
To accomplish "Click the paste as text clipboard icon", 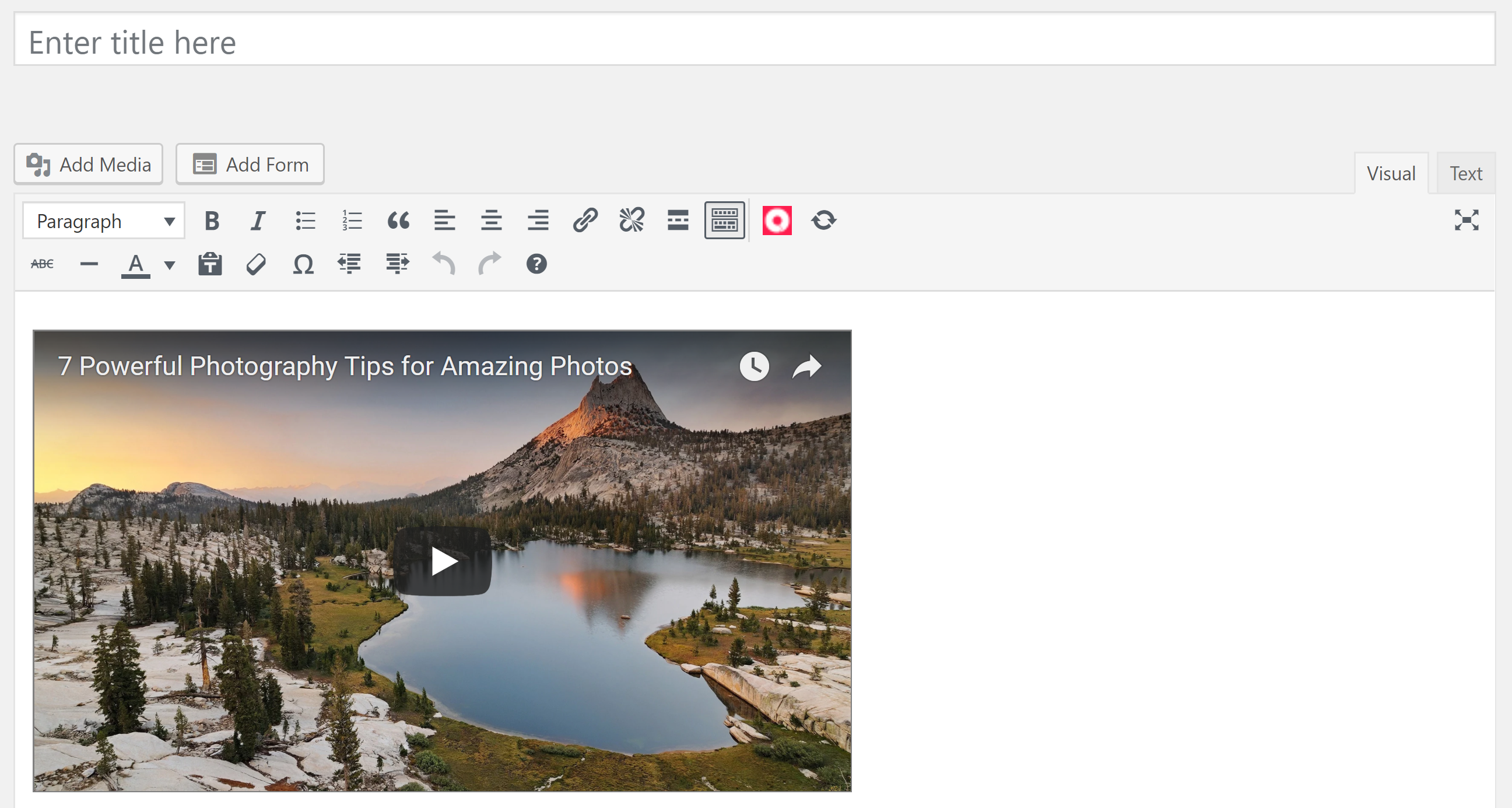I will coord(209,264).
